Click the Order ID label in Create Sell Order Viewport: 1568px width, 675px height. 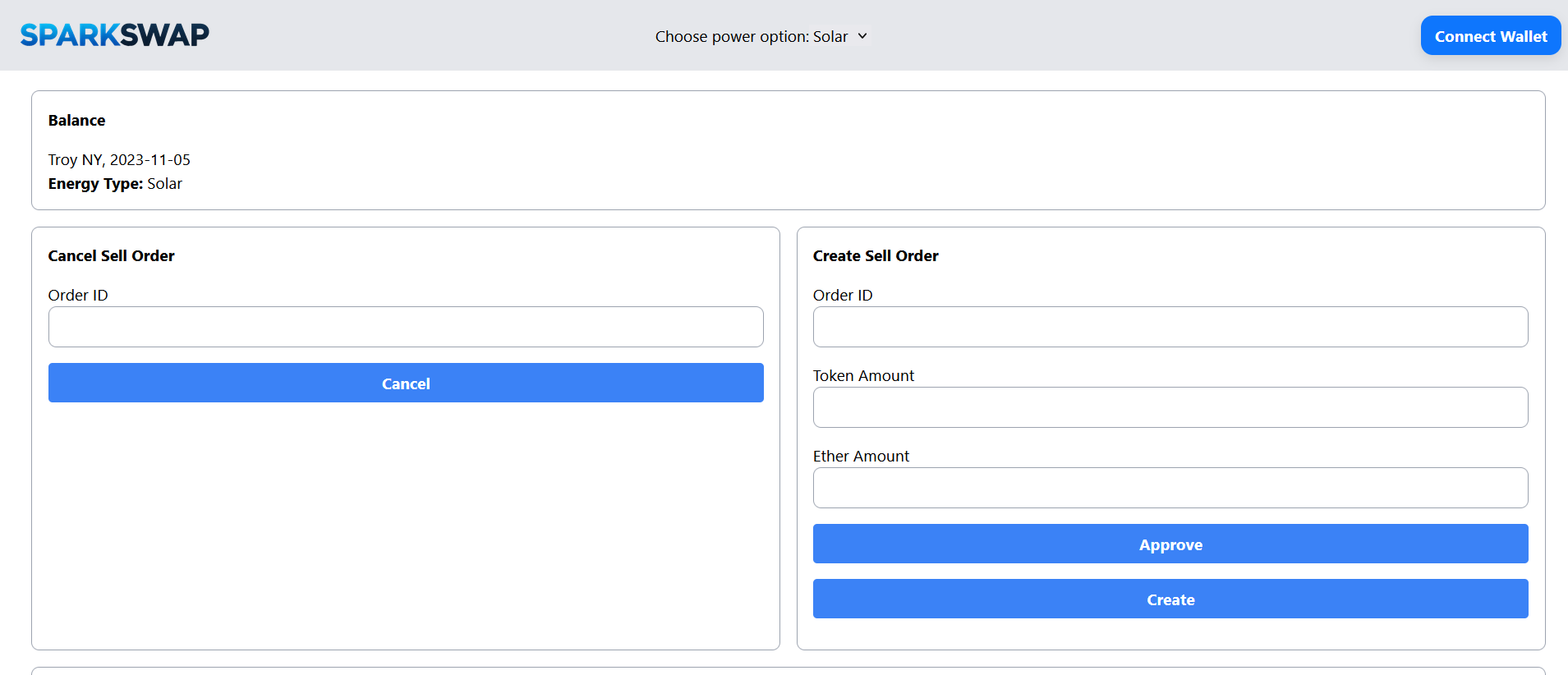(x=843, y=296)
